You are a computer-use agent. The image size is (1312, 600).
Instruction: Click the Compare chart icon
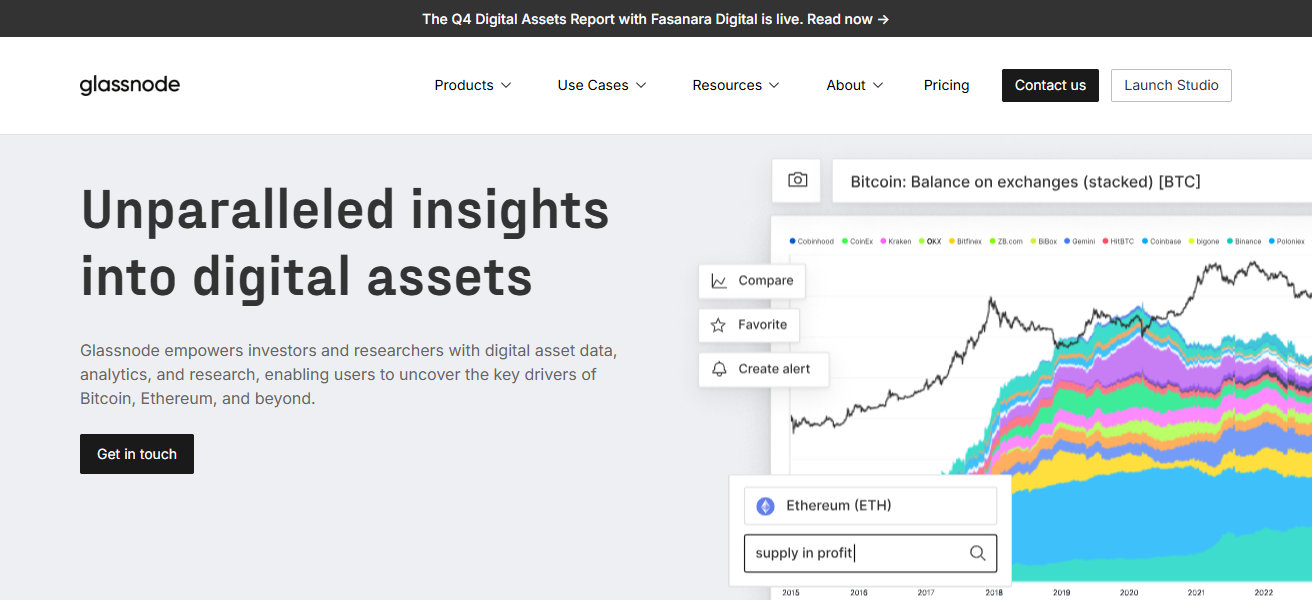pyautogui.click(x=719, y=281)
